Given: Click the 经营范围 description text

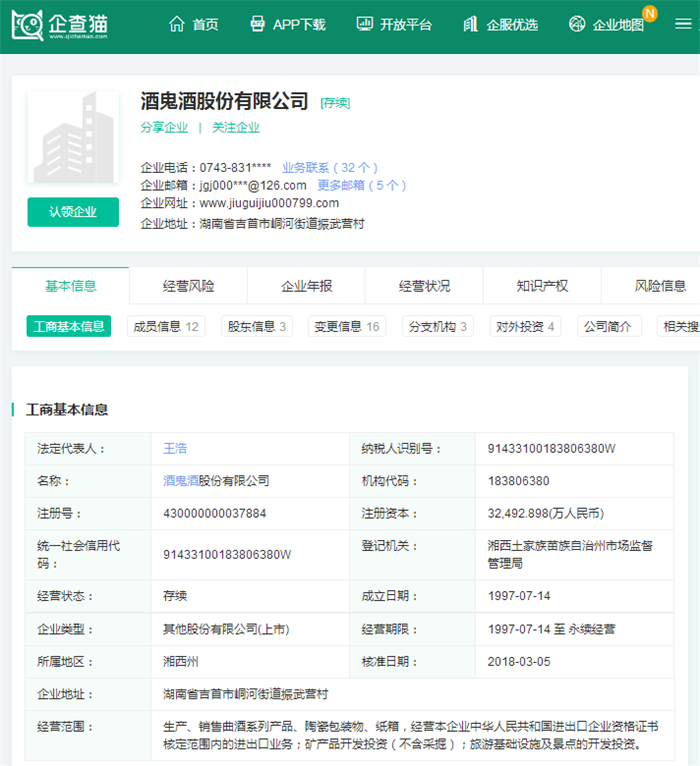Looking at the screenshot, I should point(411,735).
